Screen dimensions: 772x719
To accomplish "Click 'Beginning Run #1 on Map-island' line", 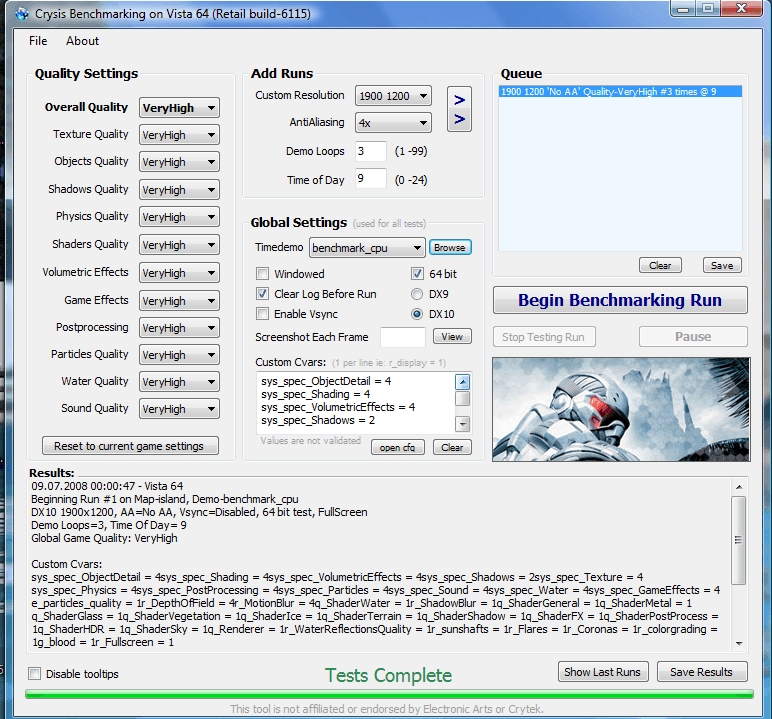I will tap(164, 499).
